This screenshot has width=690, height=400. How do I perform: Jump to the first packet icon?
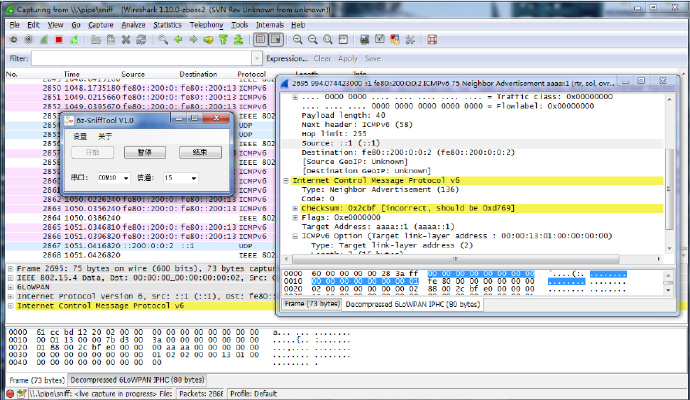pos(223,40)
